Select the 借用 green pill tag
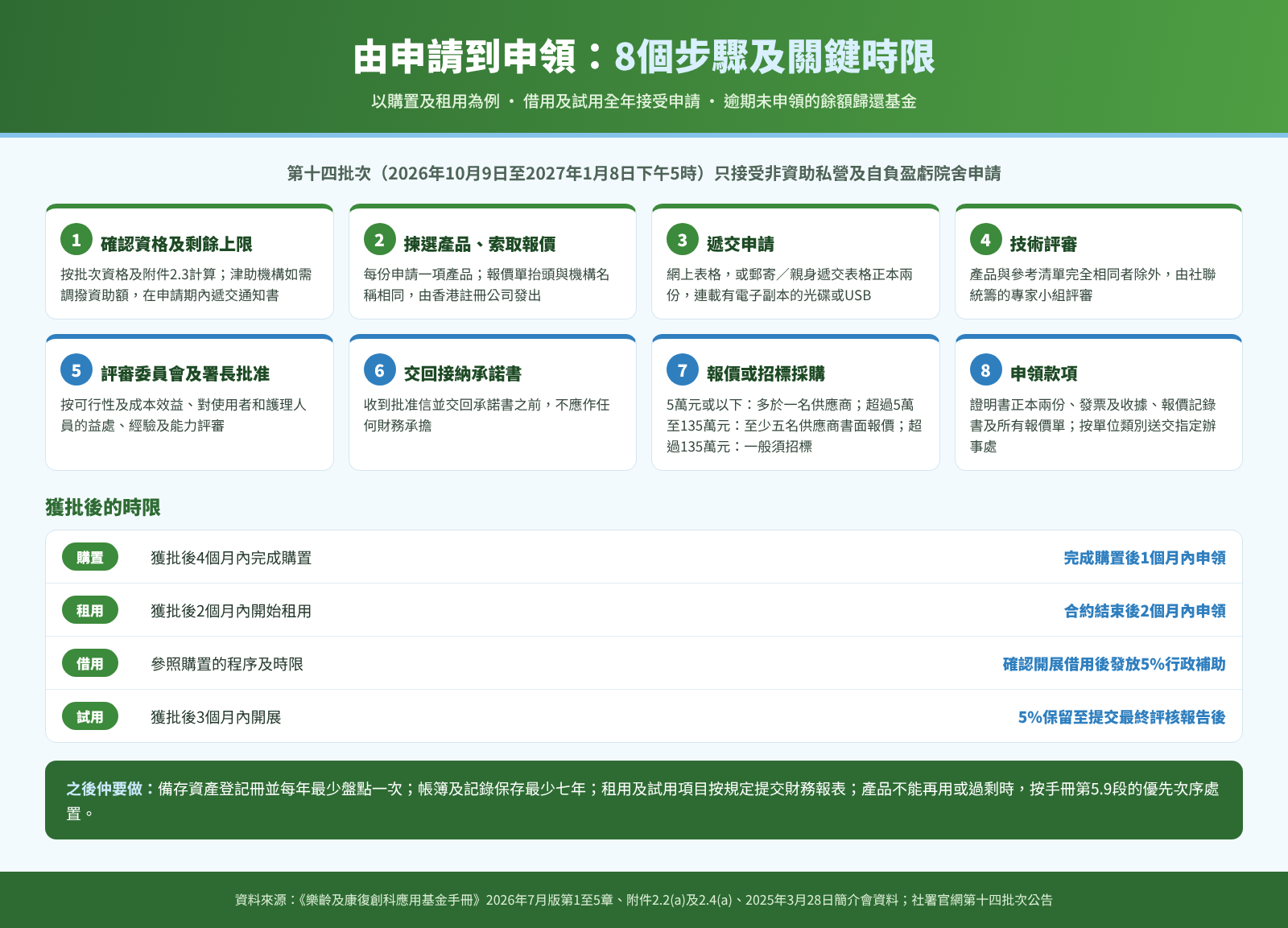Viewport: 1288px width, 928px height. (90, 663)
